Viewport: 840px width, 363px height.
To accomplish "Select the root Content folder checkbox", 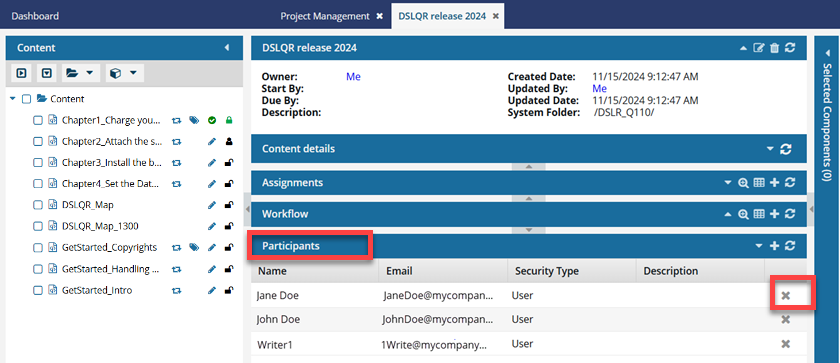I will pyautogui.click(x=26, y=99).
